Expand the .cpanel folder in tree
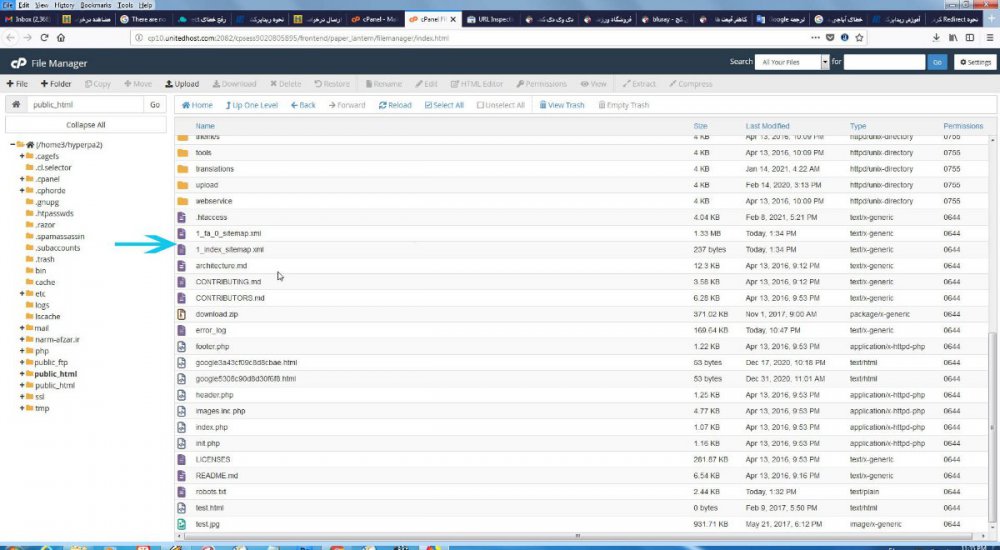 coord(22,179)
